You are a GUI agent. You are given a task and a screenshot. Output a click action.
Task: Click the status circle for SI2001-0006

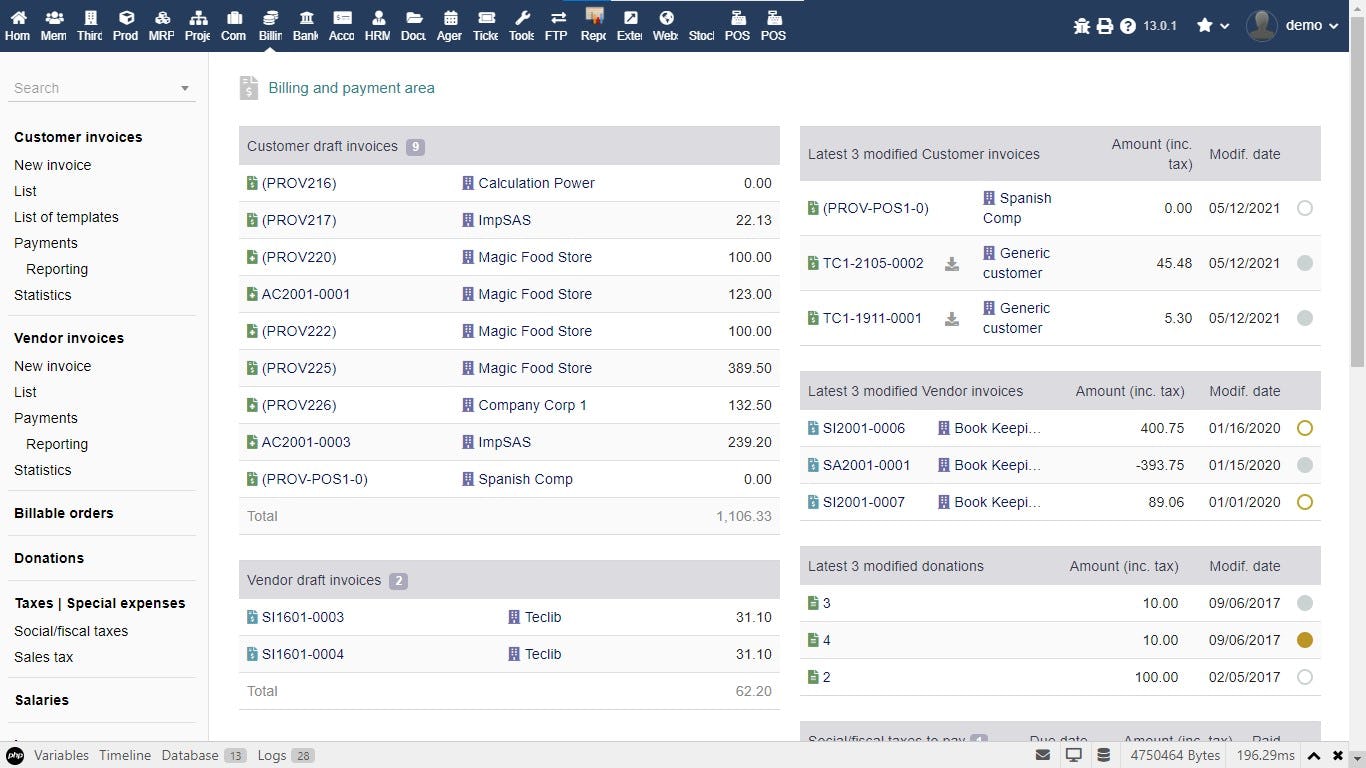(x=1304, y=428)
